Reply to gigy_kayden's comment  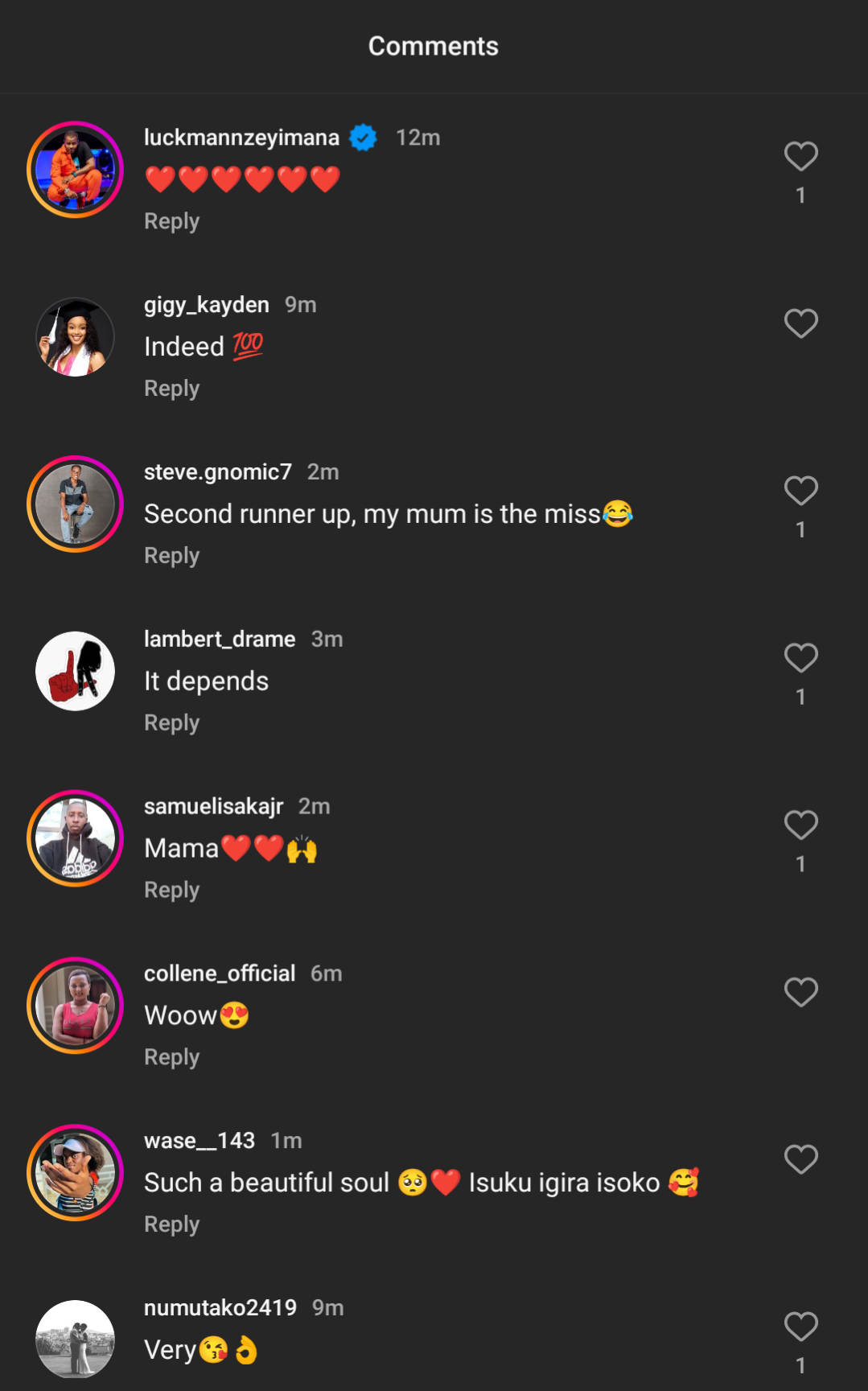pyautogui.click(x=171, y=389)
